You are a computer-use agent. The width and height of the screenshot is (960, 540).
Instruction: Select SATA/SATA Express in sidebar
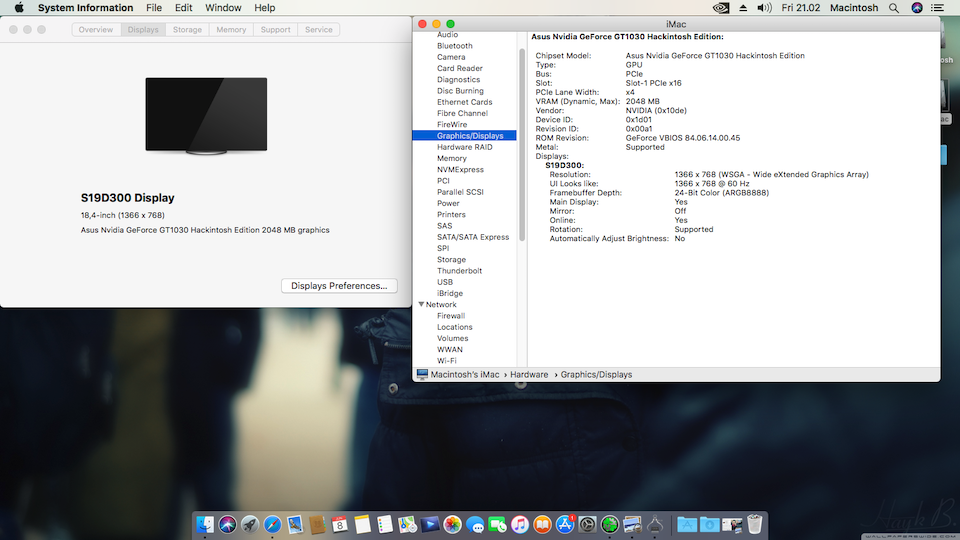tap(473, 237)
